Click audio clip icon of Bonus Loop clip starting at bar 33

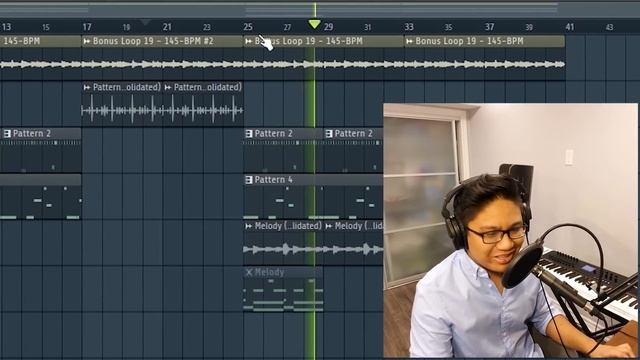[x=409, y=41]
